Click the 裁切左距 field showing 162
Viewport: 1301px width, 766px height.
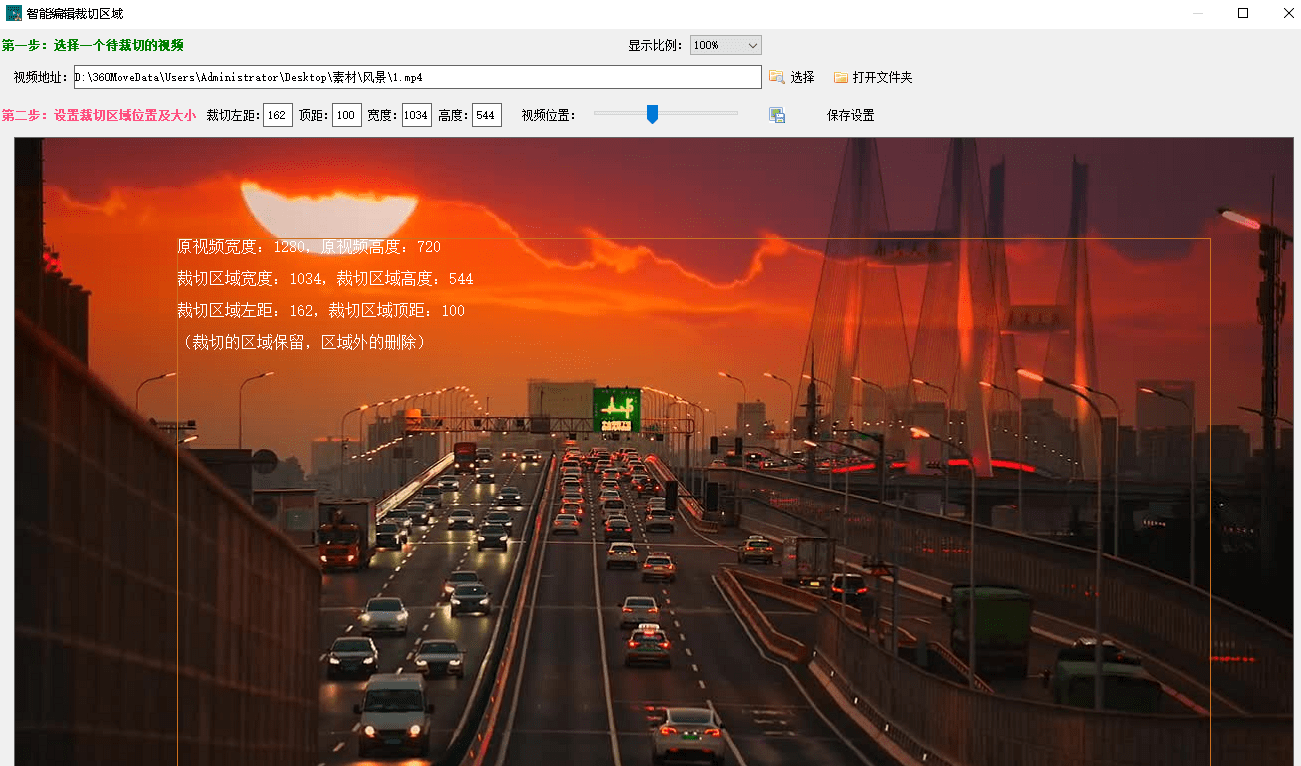(x=278, y=115)
